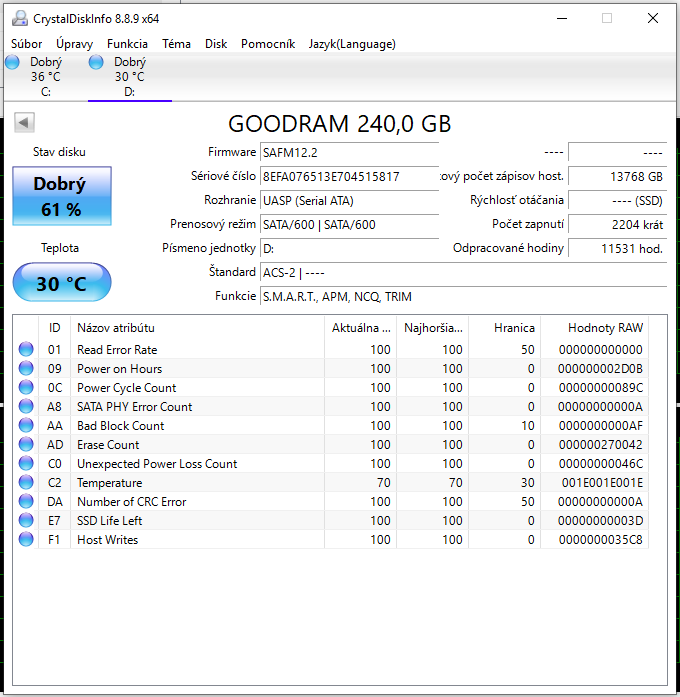The image size is (680, 697).
Task: Click status orb of Unexpected Power Loss Count
Action: [x=26, y=464]
